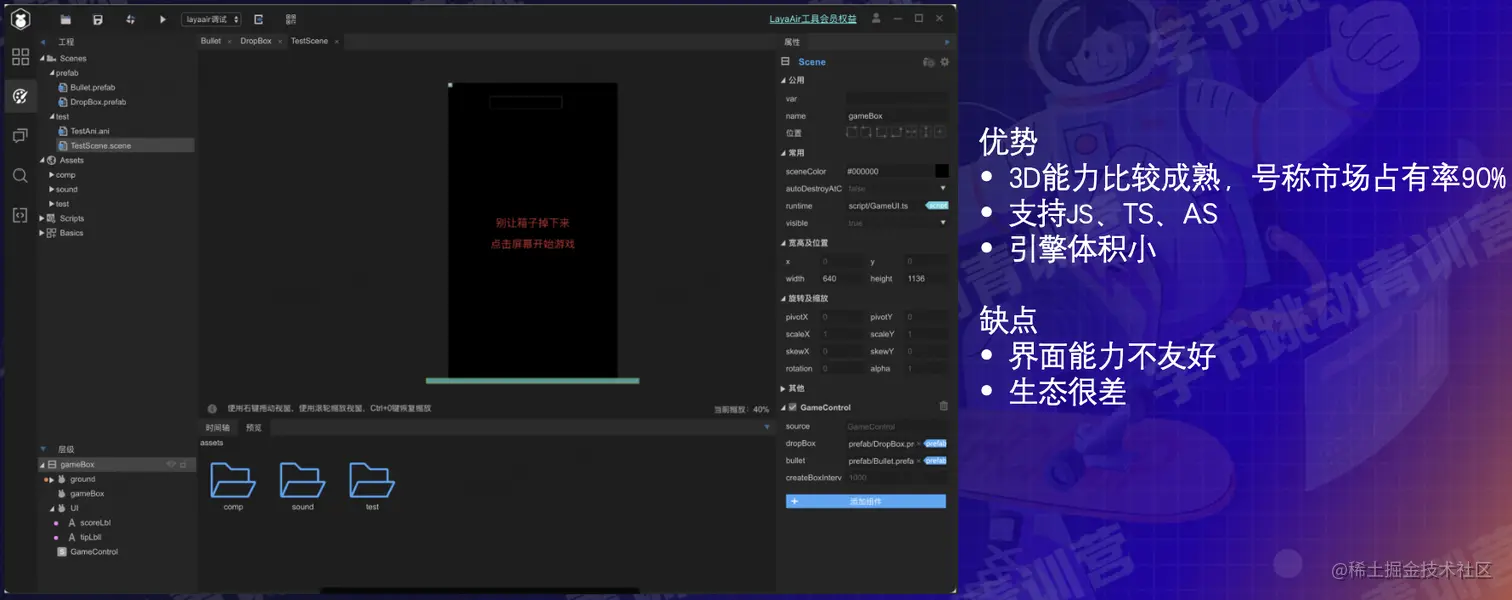Click the info icon in canvas status bar
1512x600 pixels.
click(212, 408)
